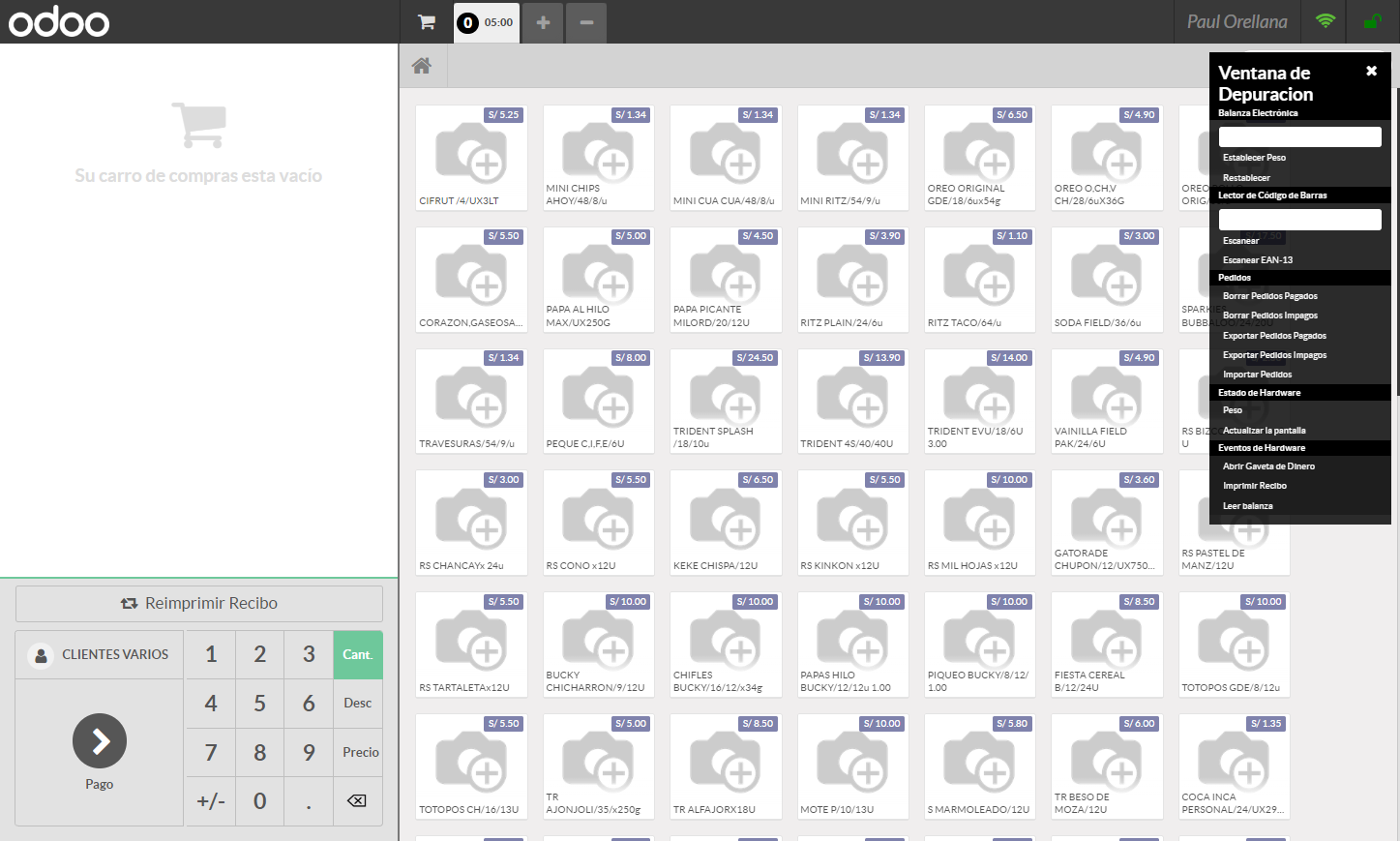Viewport: 1400px width, 841px height.
Task: Click Establecer Peso in debug window
Action: [1254, 158]
